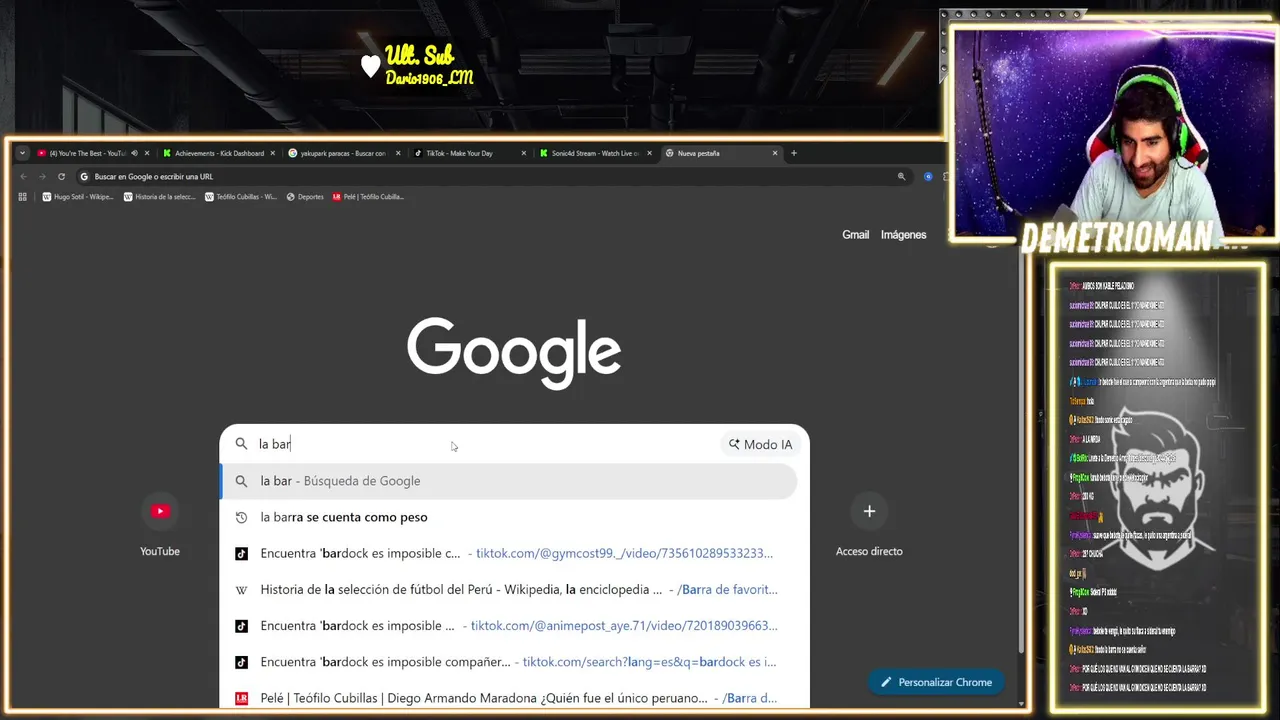1280x720 pixels.
Task: Activate the Modo IA button
Action: pos(760,444)
